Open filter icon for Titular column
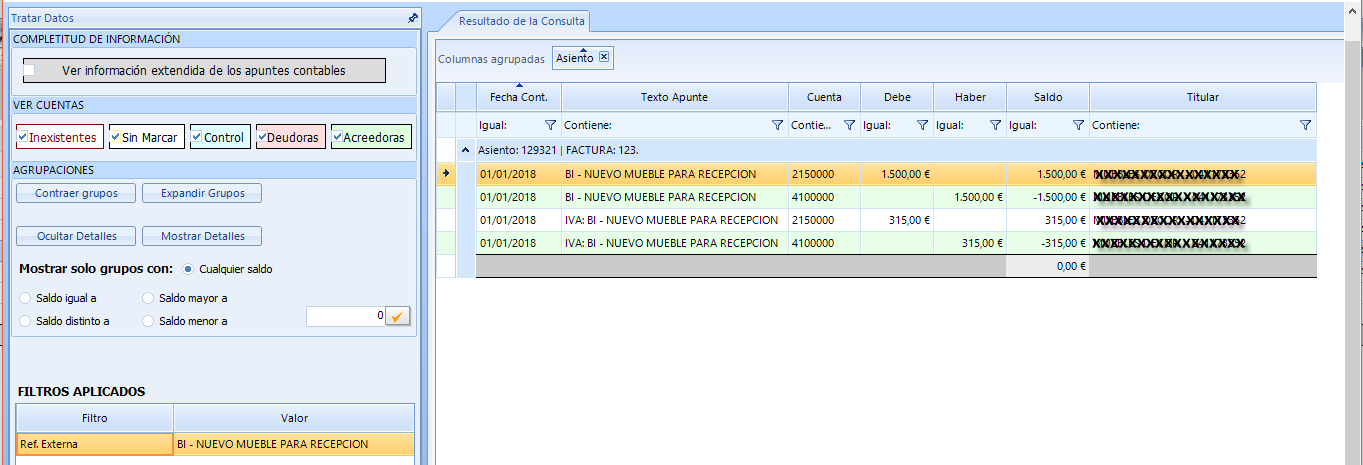Screen dimensions: 1363x465 click(x=1305, y=126)
